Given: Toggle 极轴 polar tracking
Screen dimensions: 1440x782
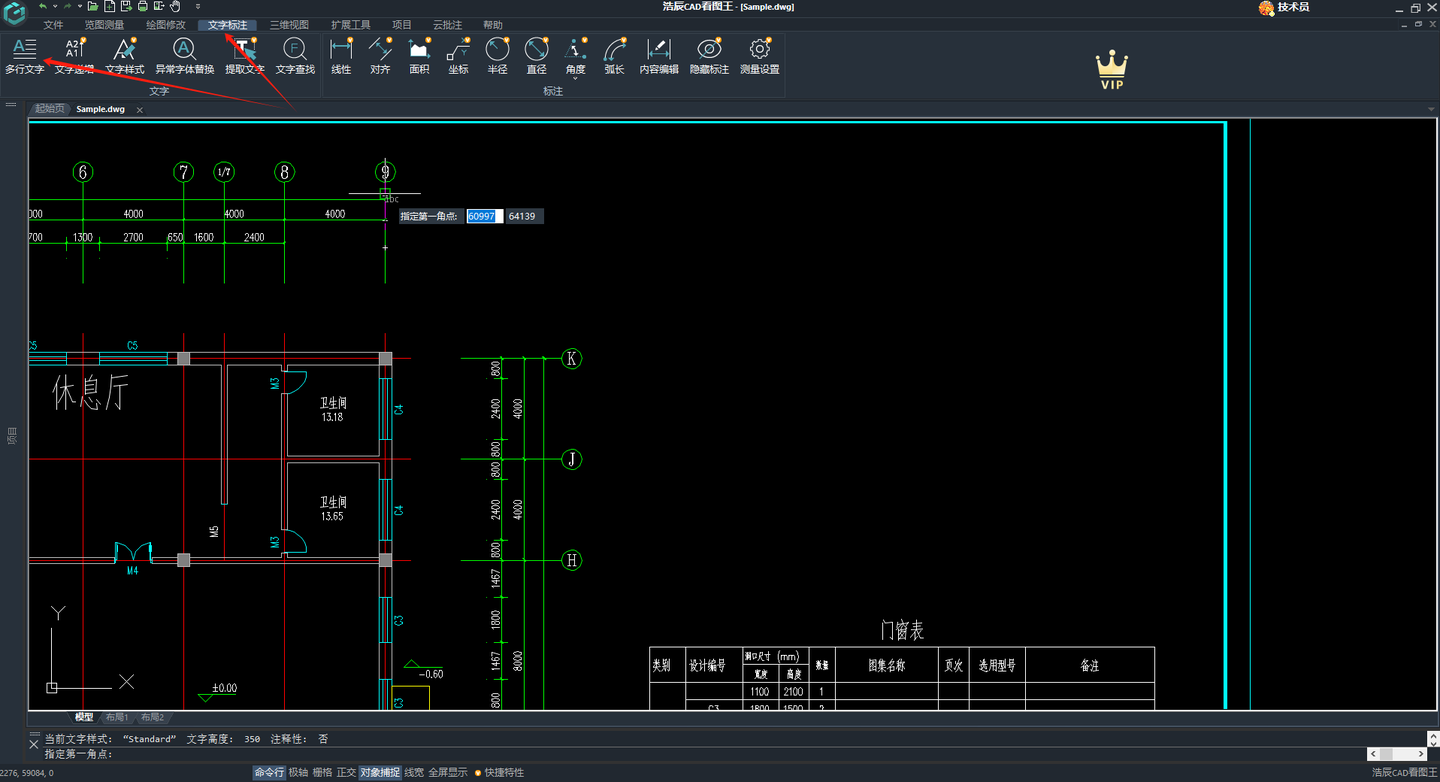Looking at the screenshot, I should pos(298,772).
